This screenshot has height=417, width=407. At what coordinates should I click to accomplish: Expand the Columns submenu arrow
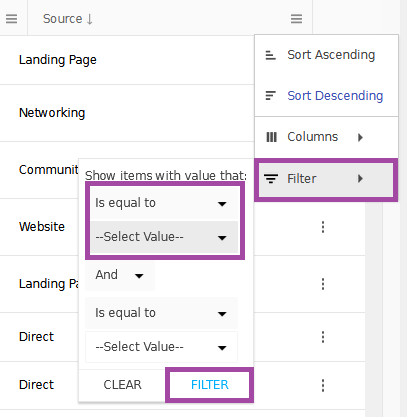(x=360, y=137)
